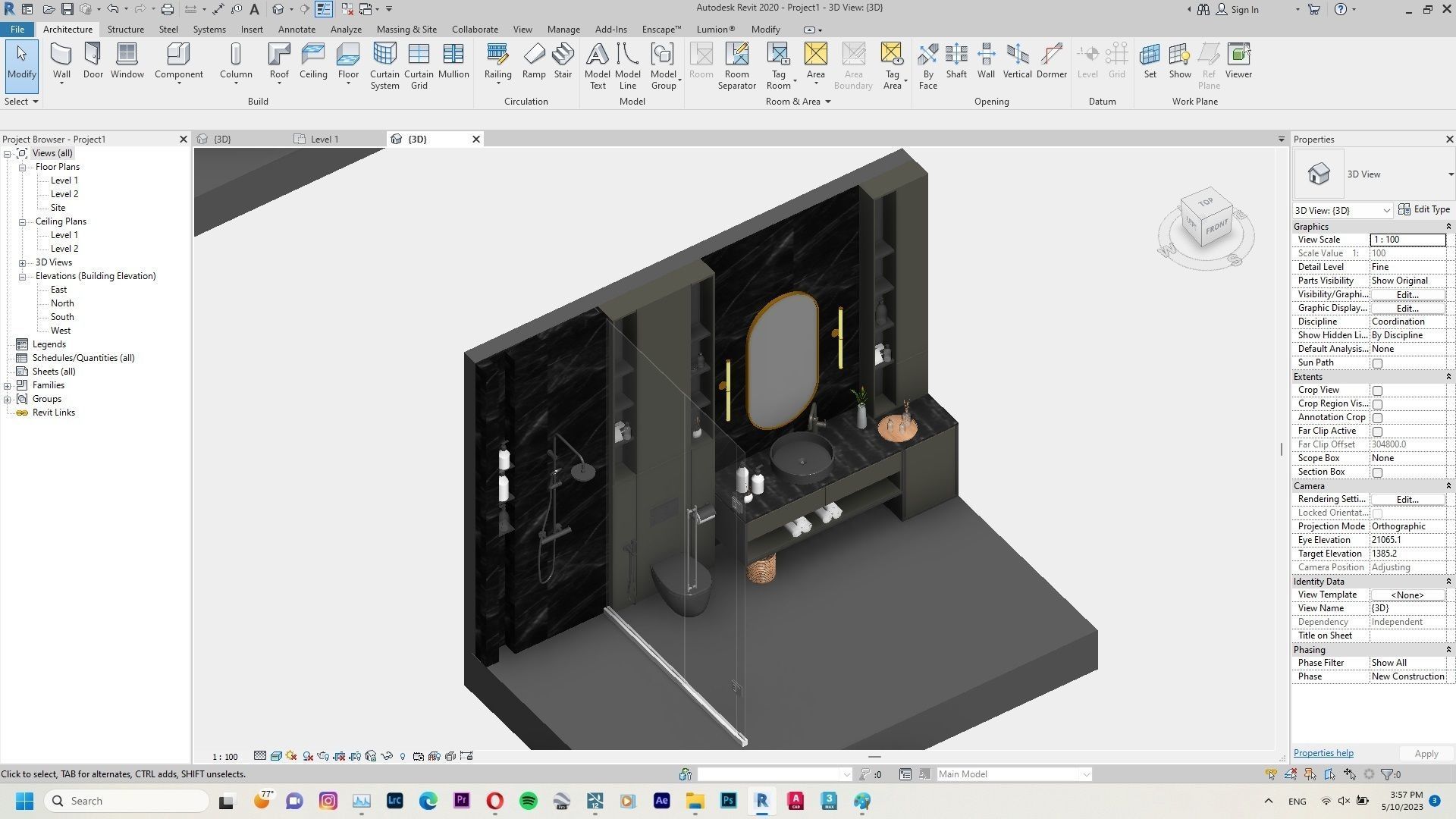
Task: Enable the Section Box checkbox
Action: coord(1378,472)
